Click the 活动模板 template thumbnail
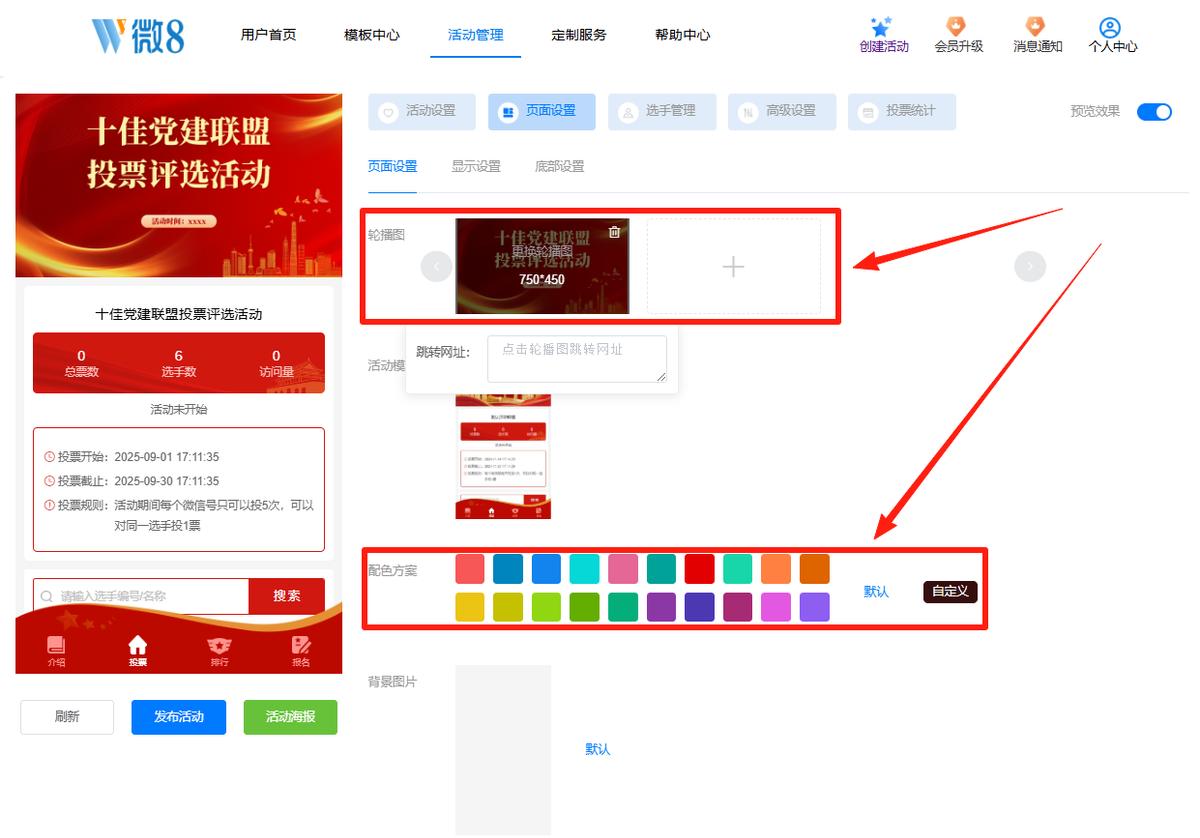 click(x=503, y=456)
